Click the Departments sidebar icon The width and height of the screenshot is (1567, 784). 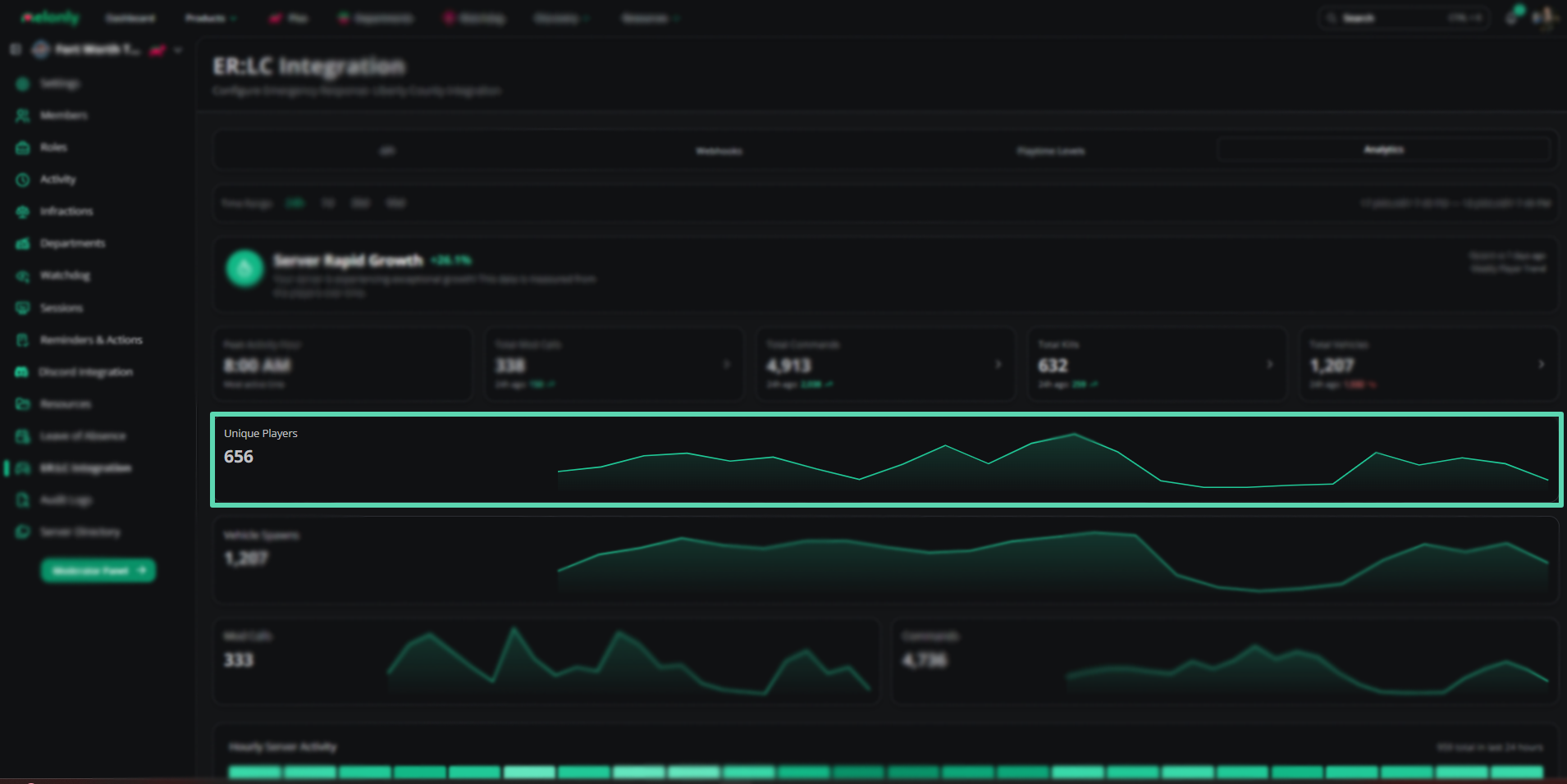(x=23, y=244)
